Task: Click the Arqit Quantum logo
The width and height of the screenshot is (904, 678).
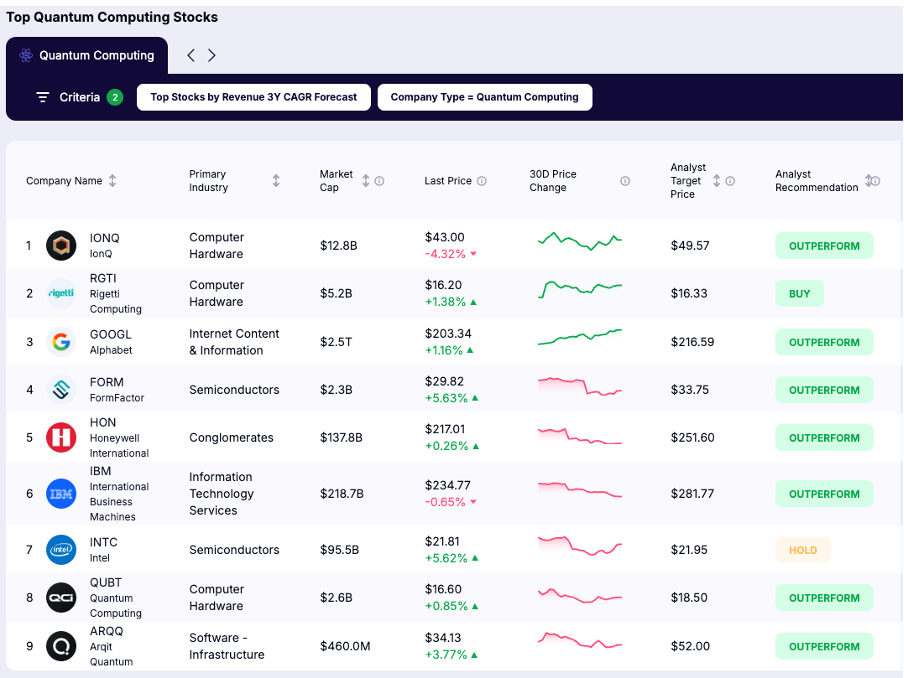Action: 61,646
